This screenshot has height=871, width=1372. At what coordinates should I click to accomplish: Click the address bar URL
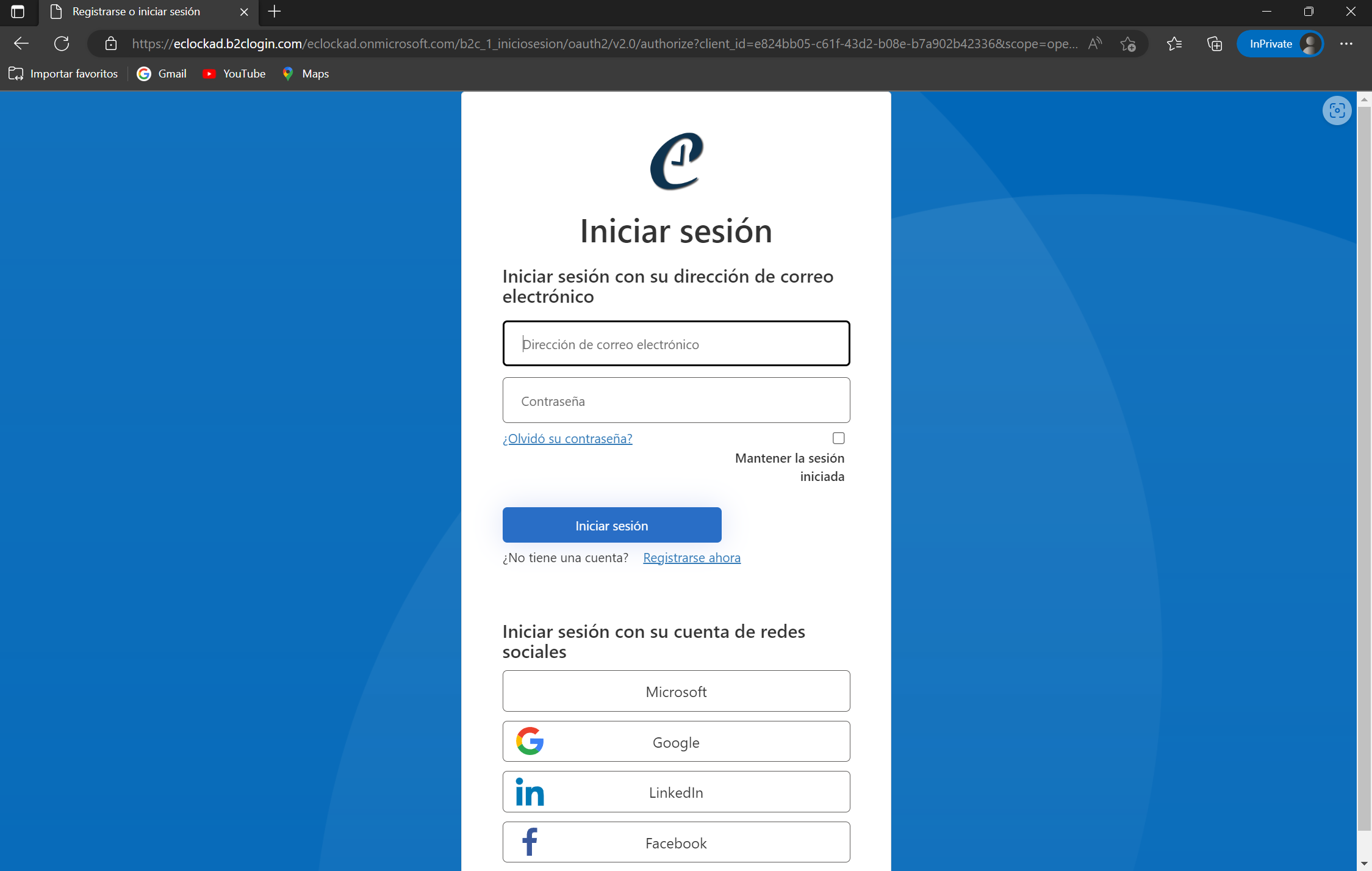604,43
